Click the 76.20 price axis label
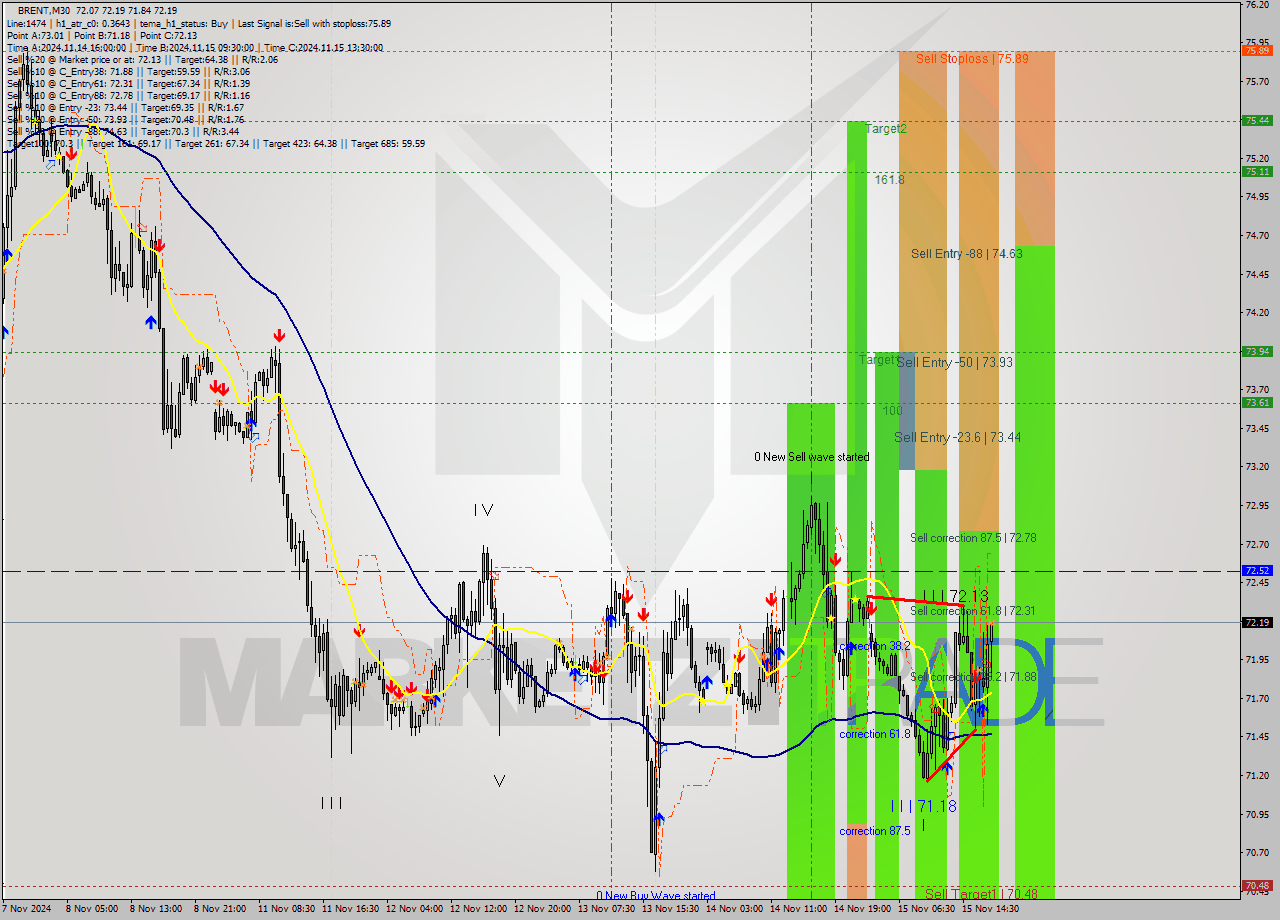Viewport: 1280px width, 920px height. coord(1257,5)
